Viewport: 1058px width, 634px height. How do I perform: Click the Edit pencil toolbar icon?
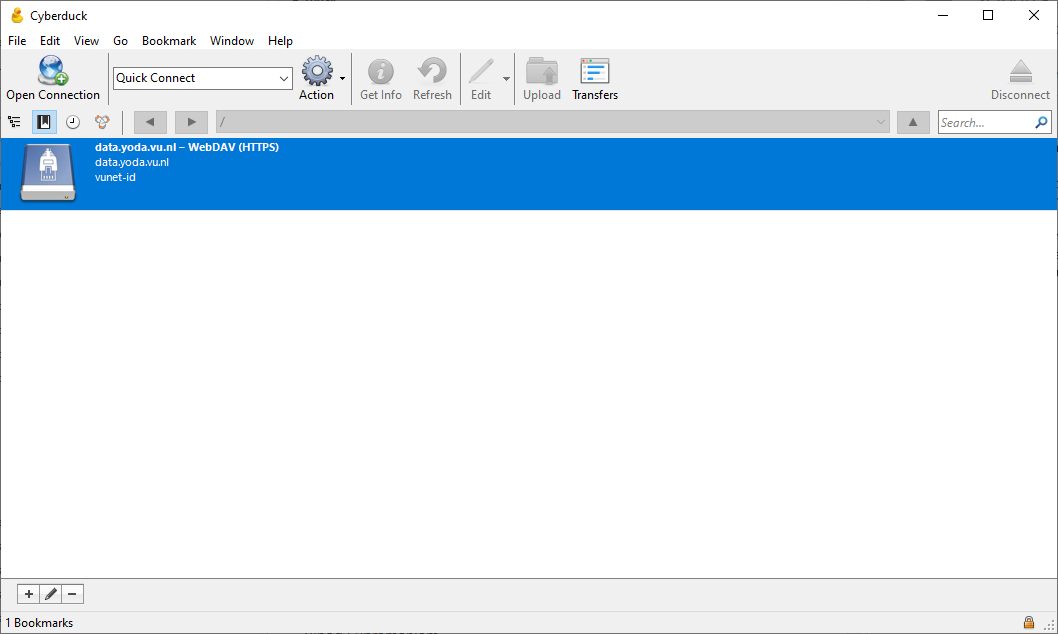[481, 72]
